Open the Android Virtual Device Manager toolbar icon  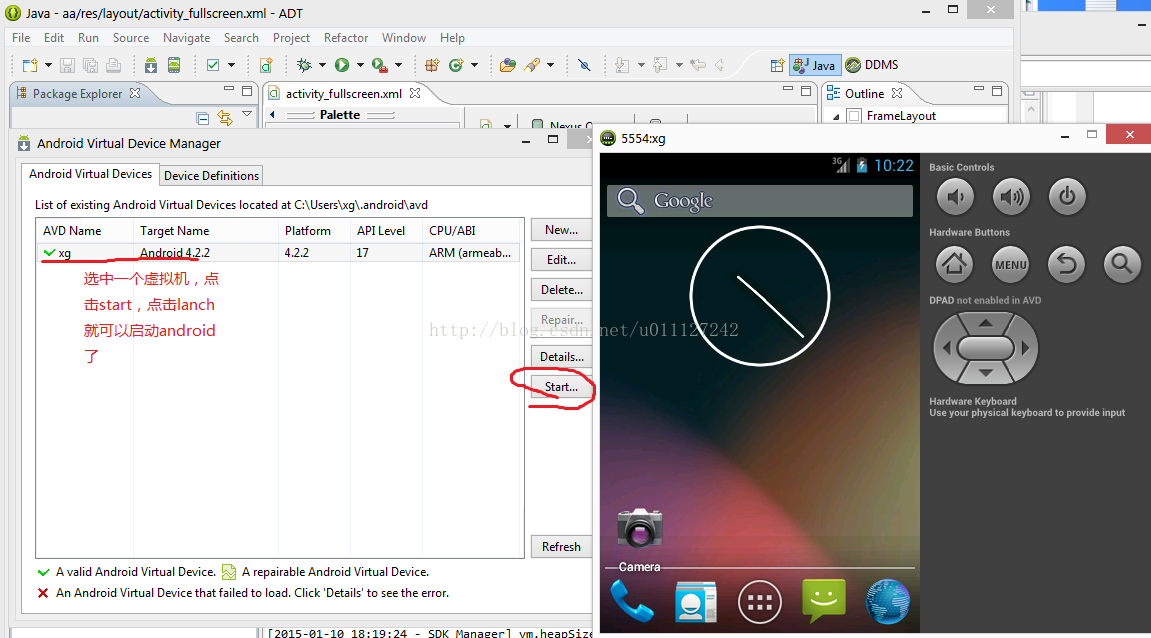coord(174,65)
